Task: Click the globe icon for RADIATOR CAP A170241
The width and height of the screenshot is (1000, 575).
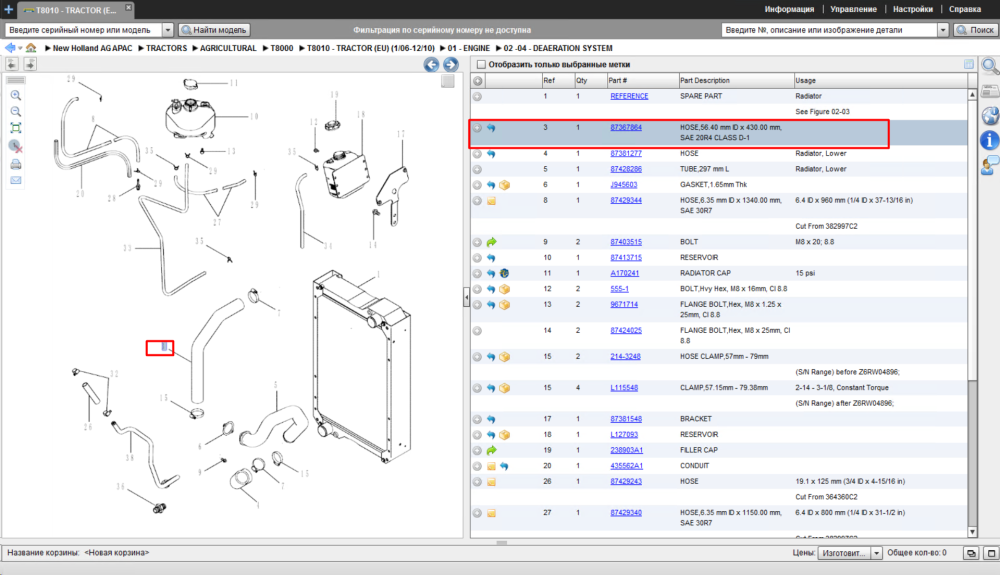Action: point(504,273)
